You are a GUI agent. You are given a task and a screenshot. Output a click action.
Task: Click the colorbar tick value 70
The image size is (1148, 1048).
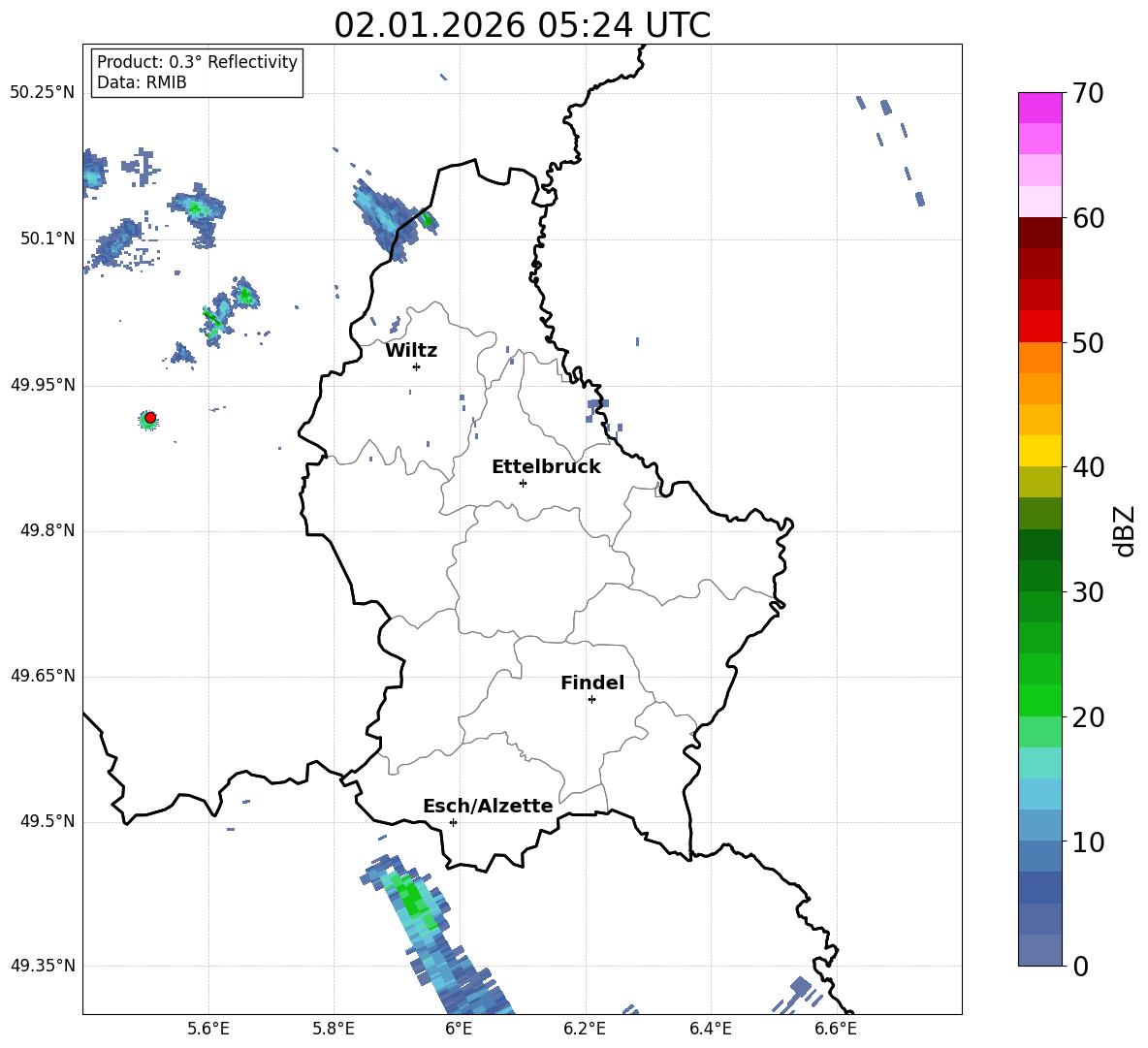(x=1088, y=94)
